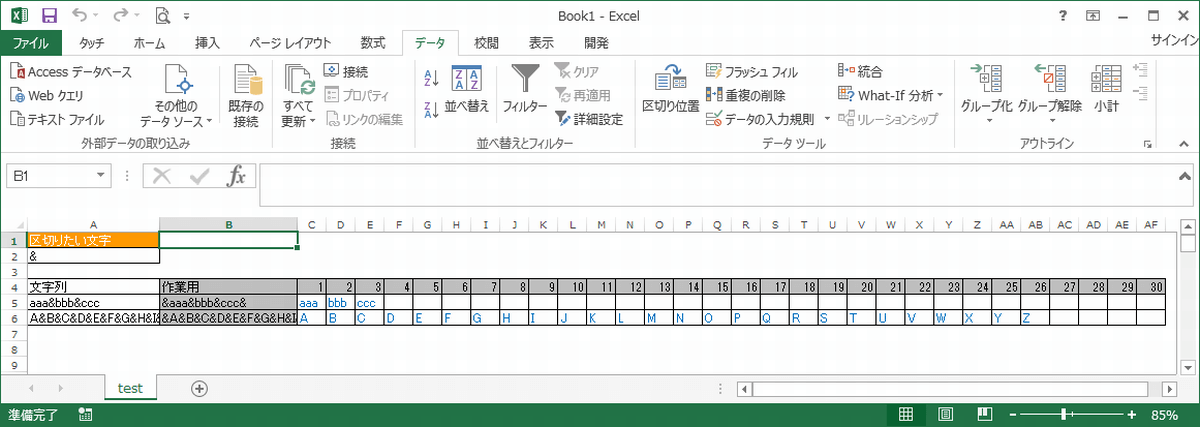
Task: Click the Access データベース import icon
Action: [70, 72]
